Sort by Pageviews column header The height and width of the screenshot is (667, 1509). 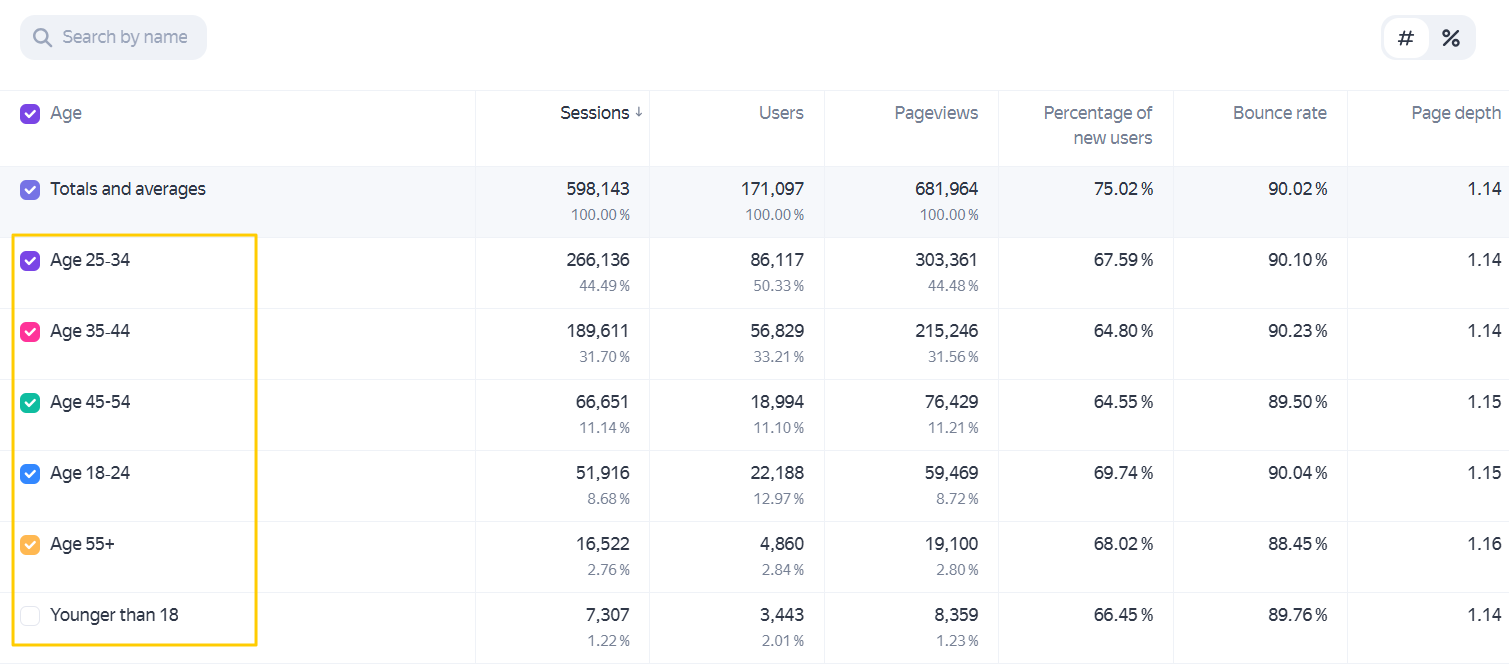pos(936,113)
